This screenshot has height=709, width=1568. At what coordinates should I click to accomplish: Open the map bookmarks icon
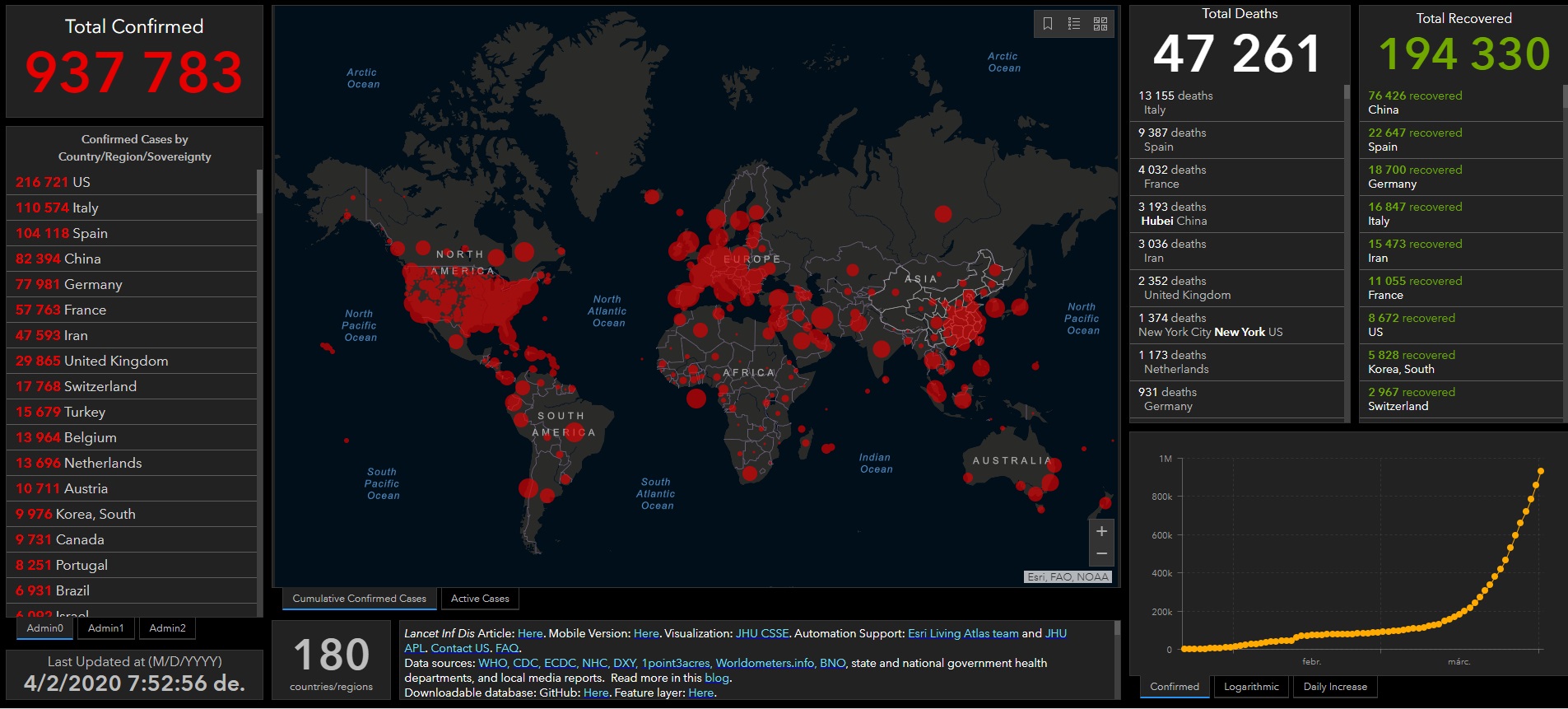1048,24
